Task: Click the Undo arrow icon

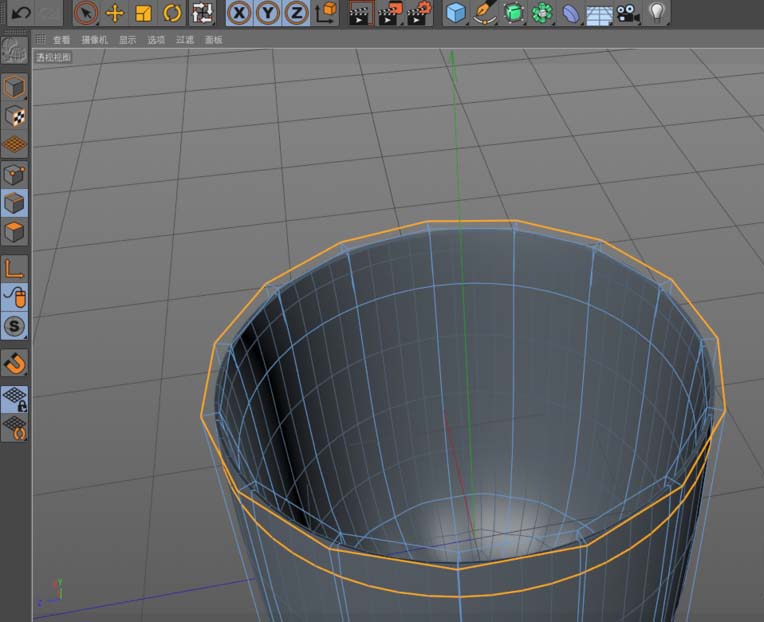Action: (x=20, y=13)
